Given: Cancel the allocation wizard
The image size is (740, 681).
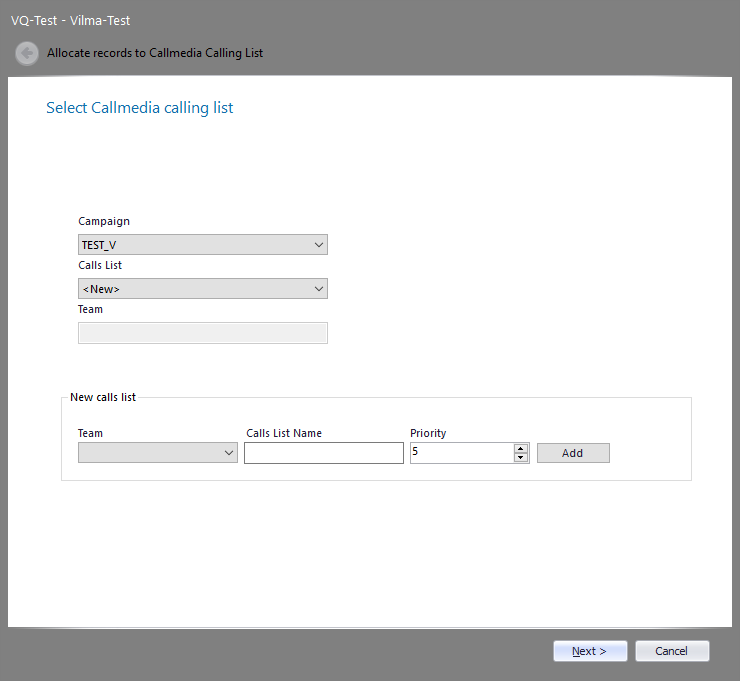Looking at the screenshot, I should point(672,651).
